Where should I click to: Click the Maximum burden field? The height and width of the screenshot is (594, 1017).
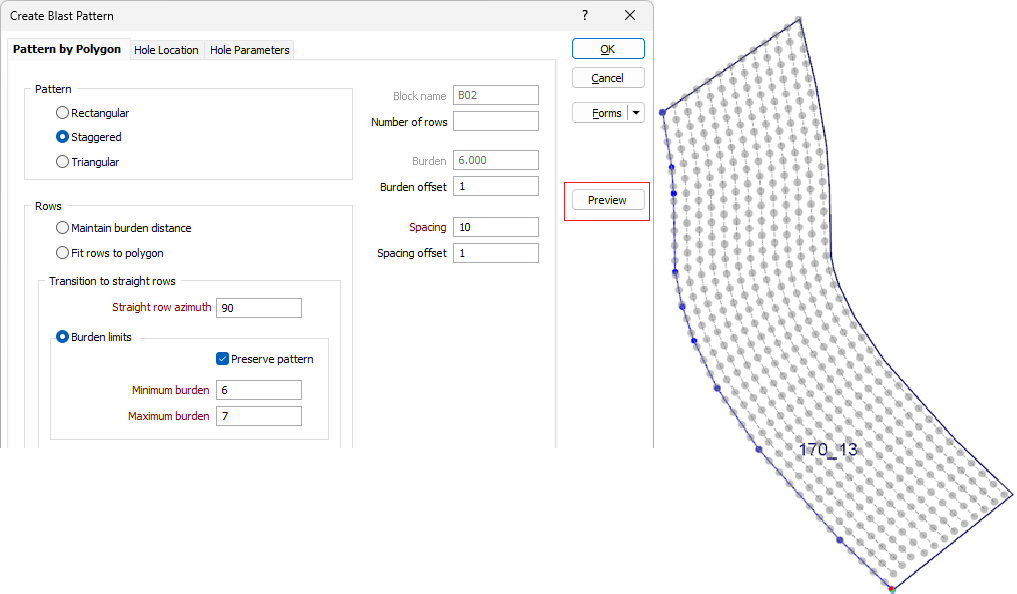point(258,416)
